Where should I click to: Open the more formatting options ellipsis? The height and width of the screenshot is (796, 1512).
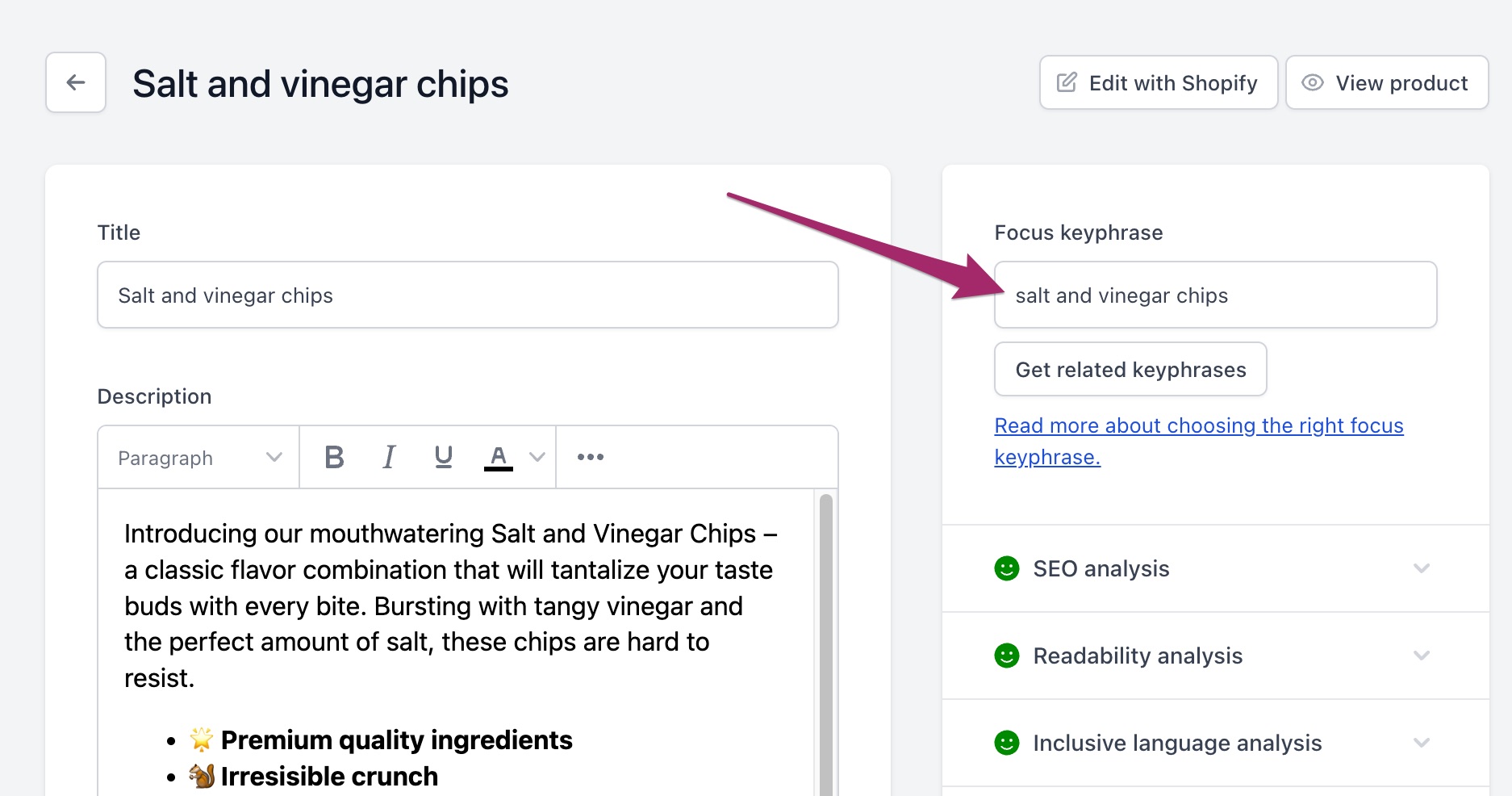pos(590,457)
